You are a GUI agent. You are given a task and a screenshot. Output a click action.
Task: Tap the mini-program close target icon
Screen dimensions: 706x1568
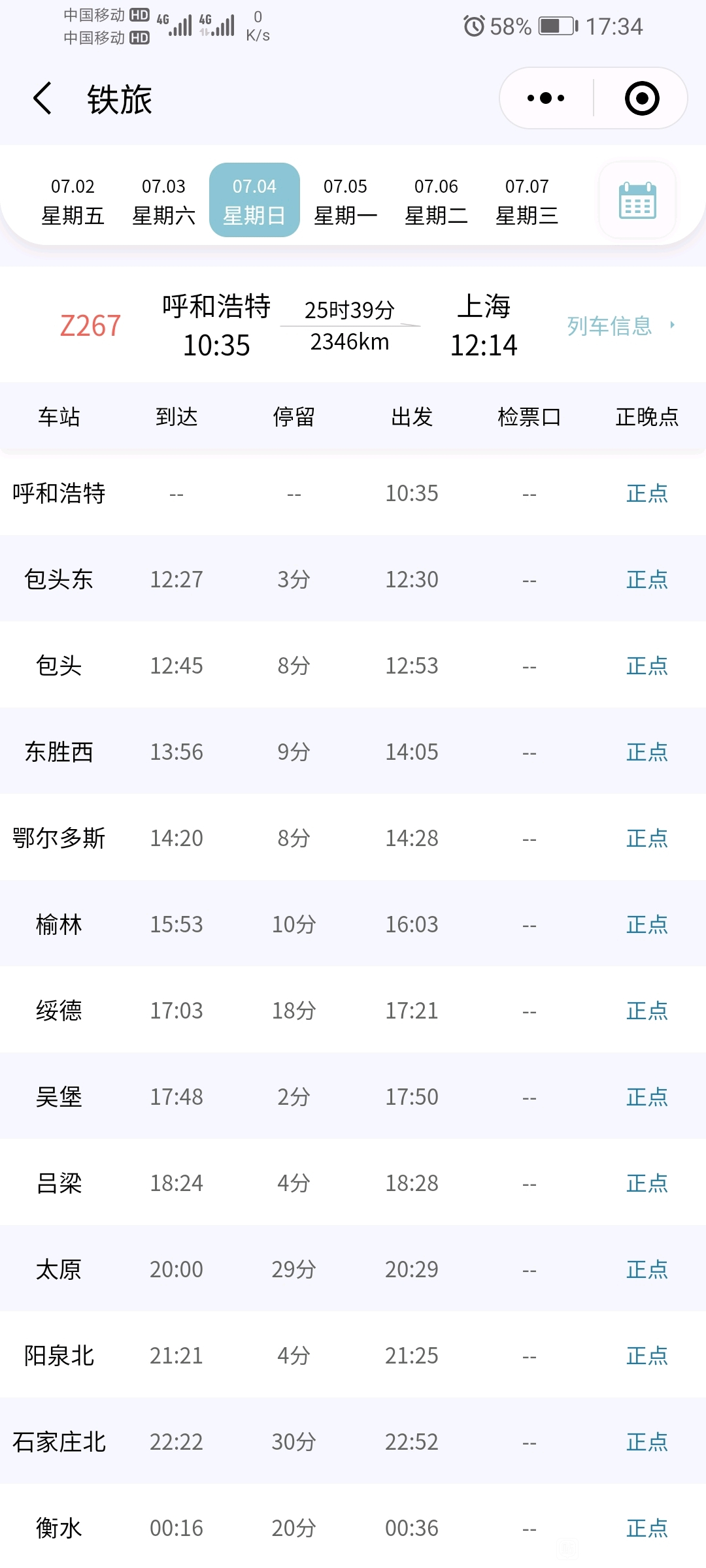coord(642,99)
